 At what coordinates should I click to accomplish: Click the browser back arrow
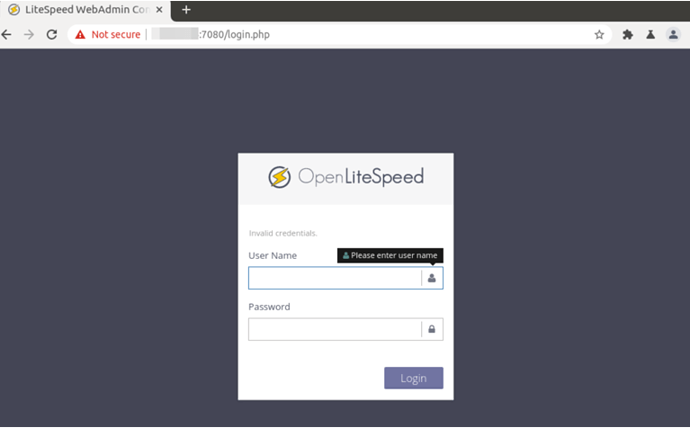click(x=6, y=34)
